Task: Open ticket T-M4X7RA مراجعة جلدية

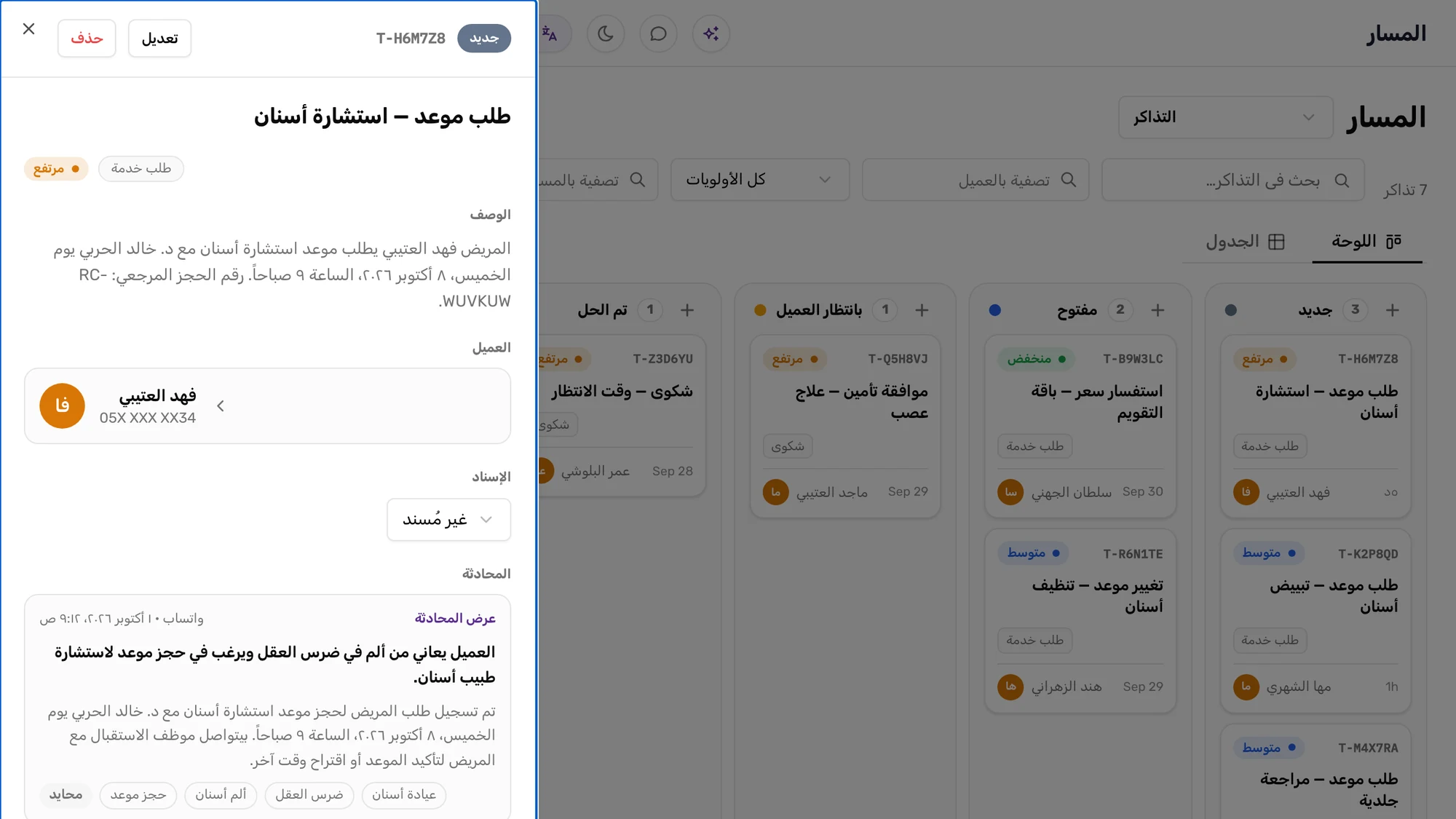Action: point(1315,772)
